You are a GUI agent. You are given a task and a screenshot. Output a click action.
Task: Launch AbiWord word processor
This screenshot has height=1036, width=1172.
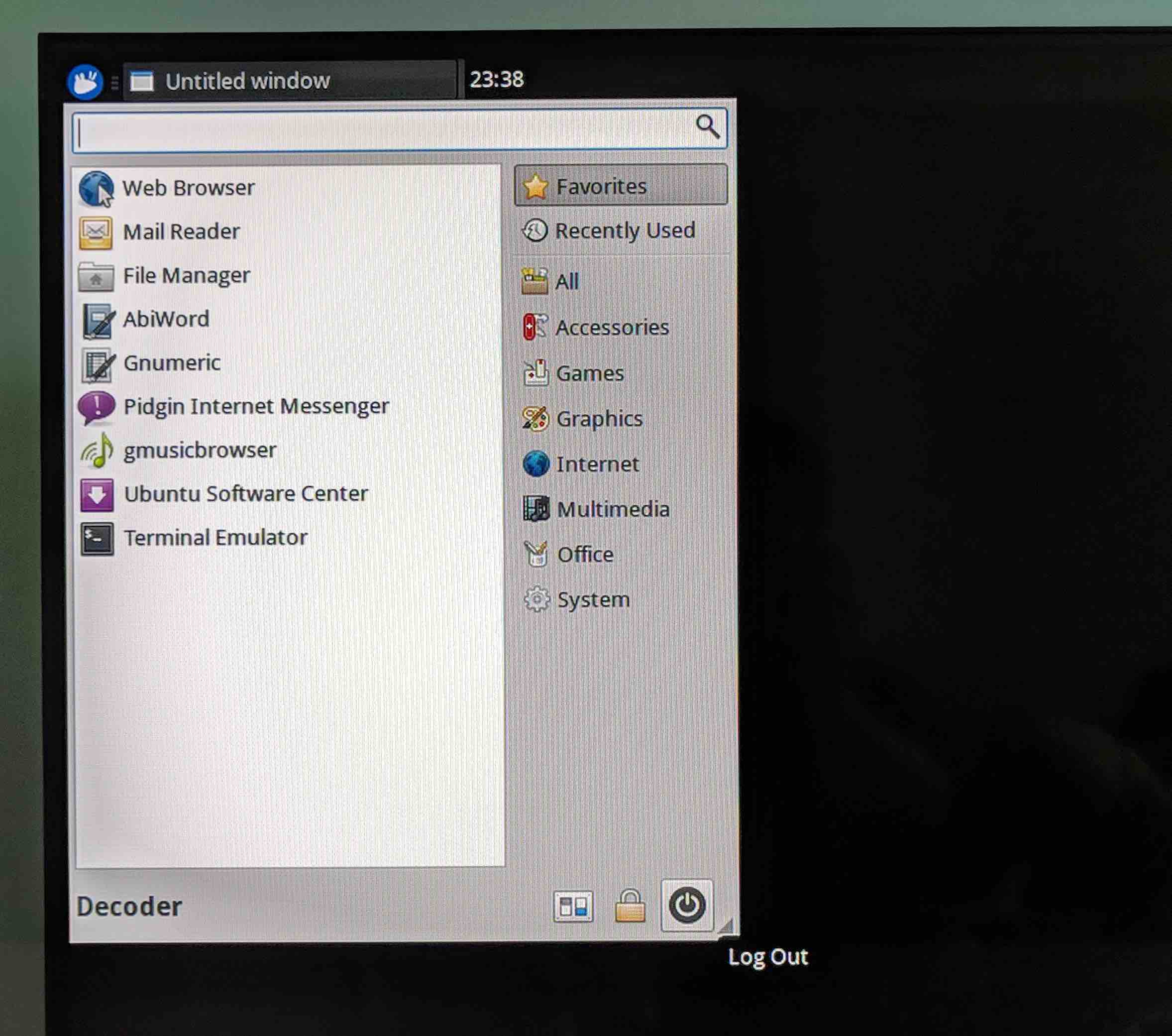pos(166,319)
